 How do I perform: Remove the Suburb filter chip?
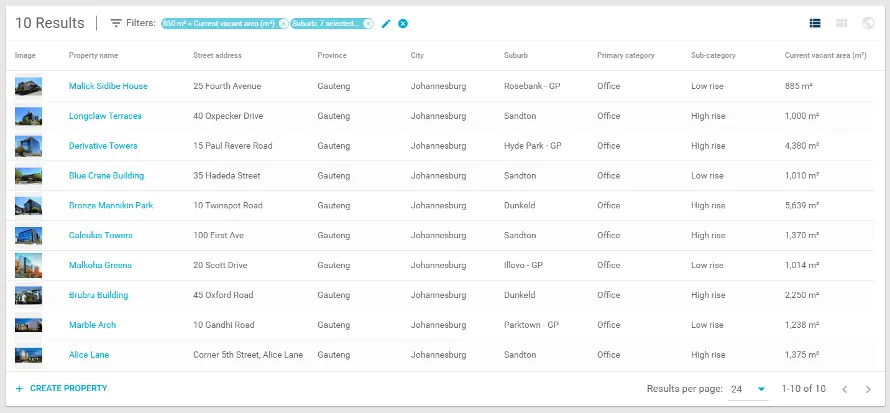(368, 23)
